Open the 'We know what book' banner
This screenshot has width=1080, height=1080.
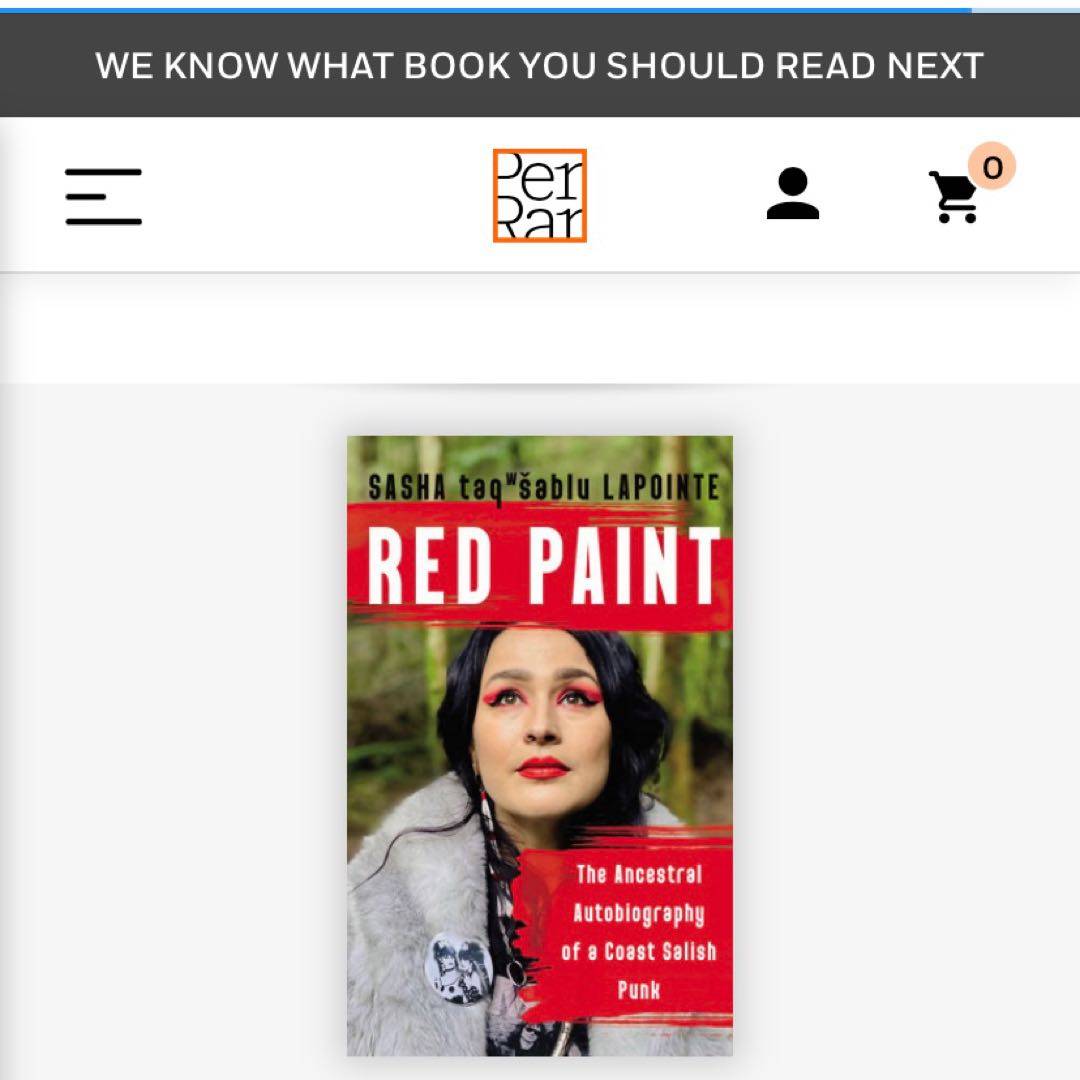coord(540,65)
